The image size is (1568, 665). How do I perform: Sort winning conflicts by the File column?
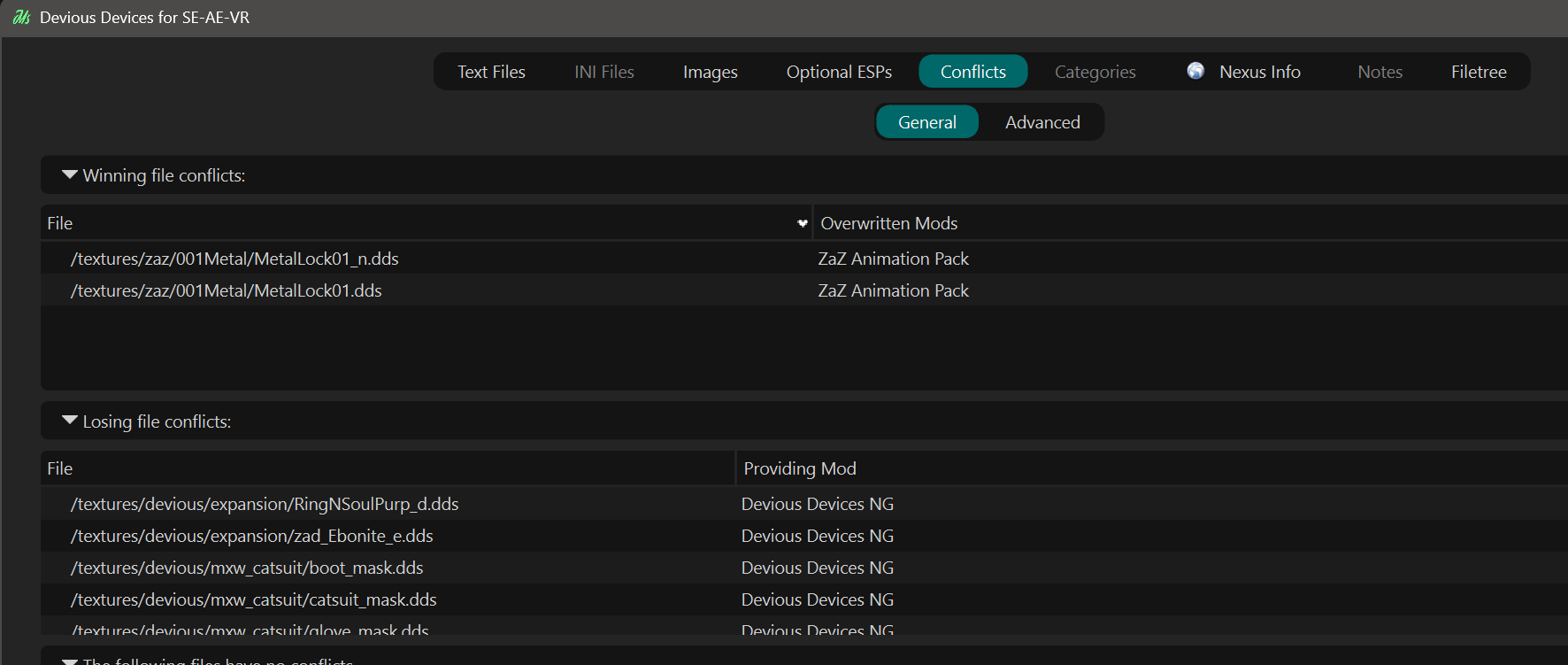pos(427,223)
